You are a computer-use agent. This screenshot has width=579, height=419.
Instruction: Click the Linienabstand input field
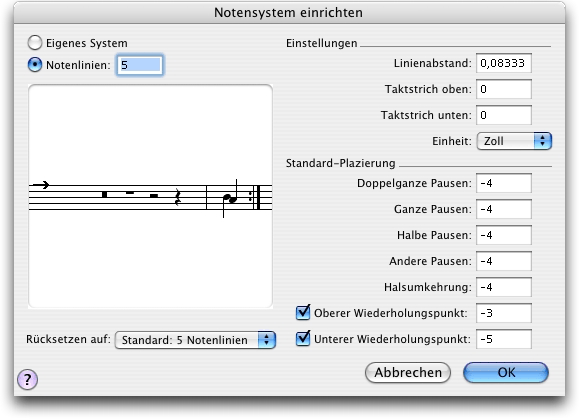(504, 63)
